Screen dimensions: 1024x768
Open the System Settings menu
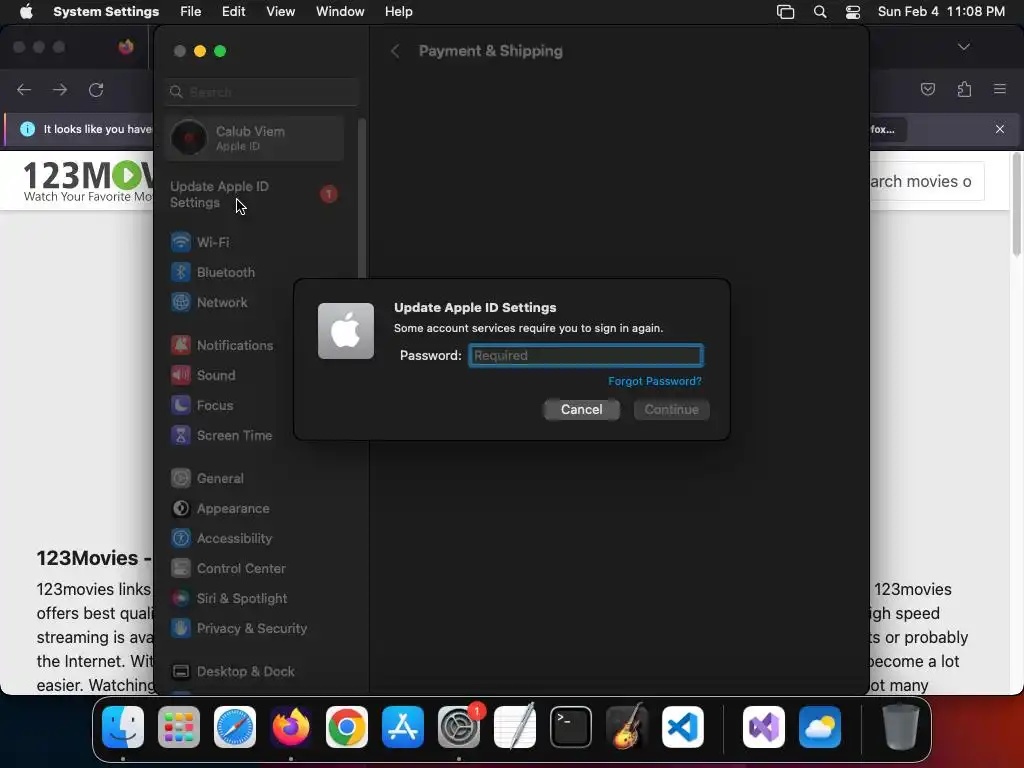click(106, 12)
